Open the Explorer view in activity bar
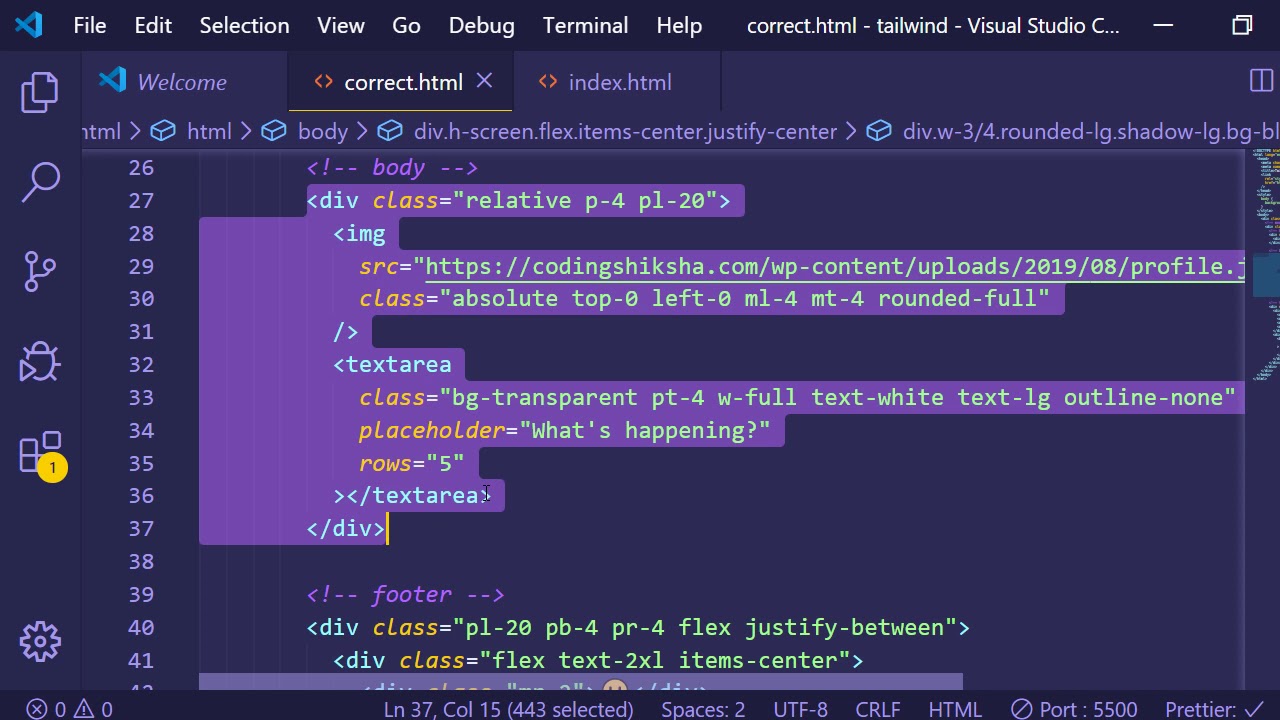 [40, 92]
